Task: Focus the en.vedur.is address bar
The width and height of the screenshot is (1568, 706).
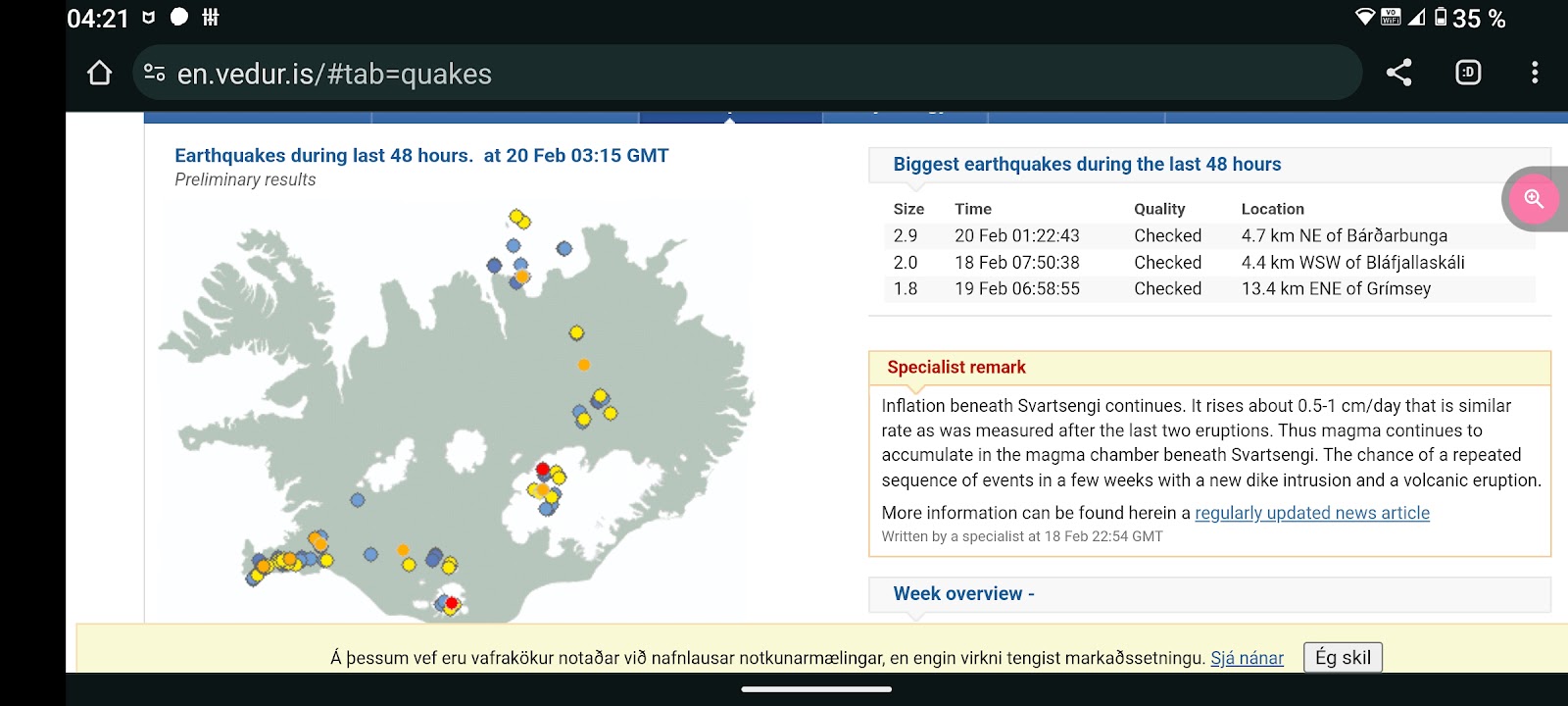Action: [x=747, y=74]
